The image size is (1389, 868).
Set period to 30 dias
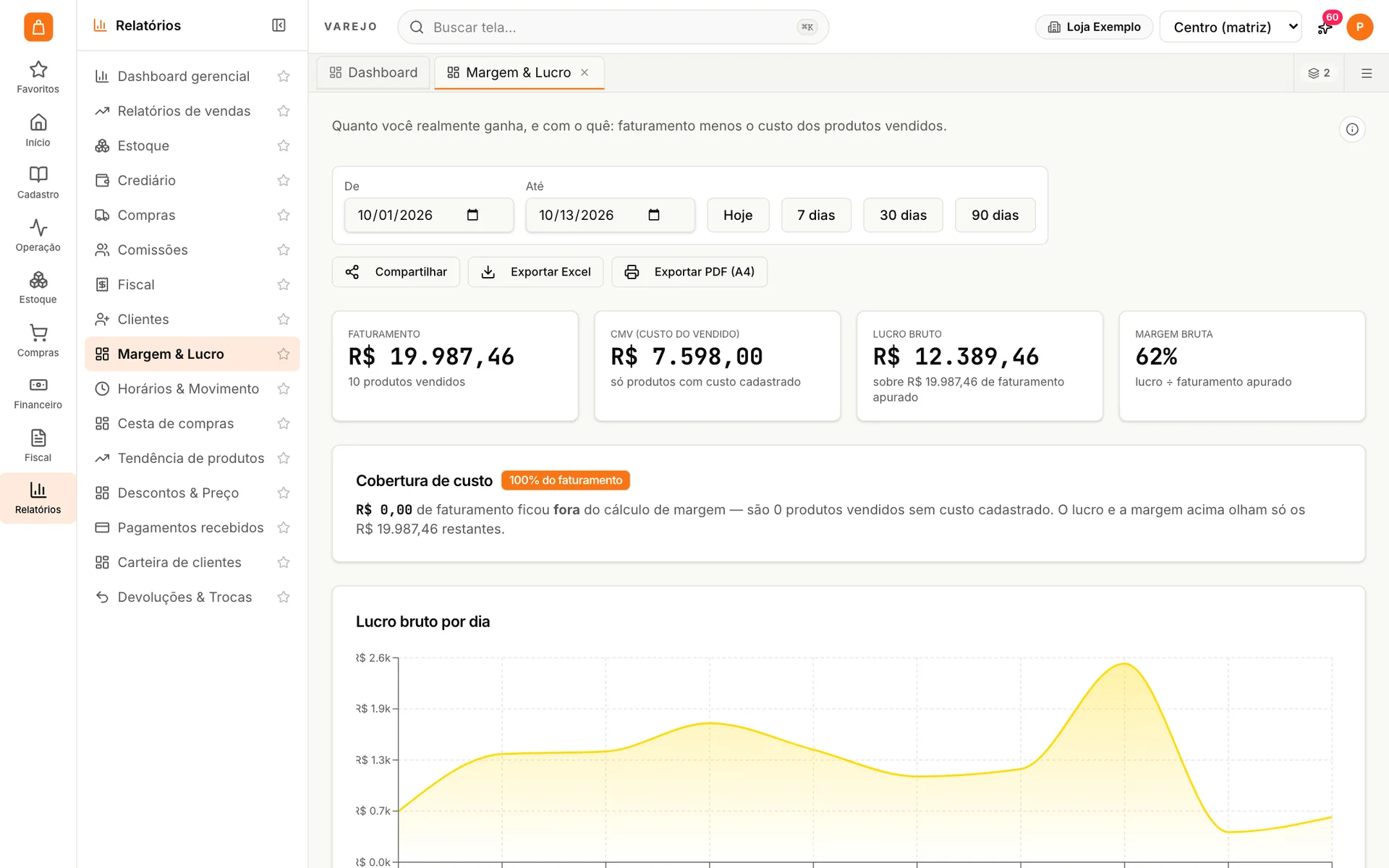(x=903, y=215)
